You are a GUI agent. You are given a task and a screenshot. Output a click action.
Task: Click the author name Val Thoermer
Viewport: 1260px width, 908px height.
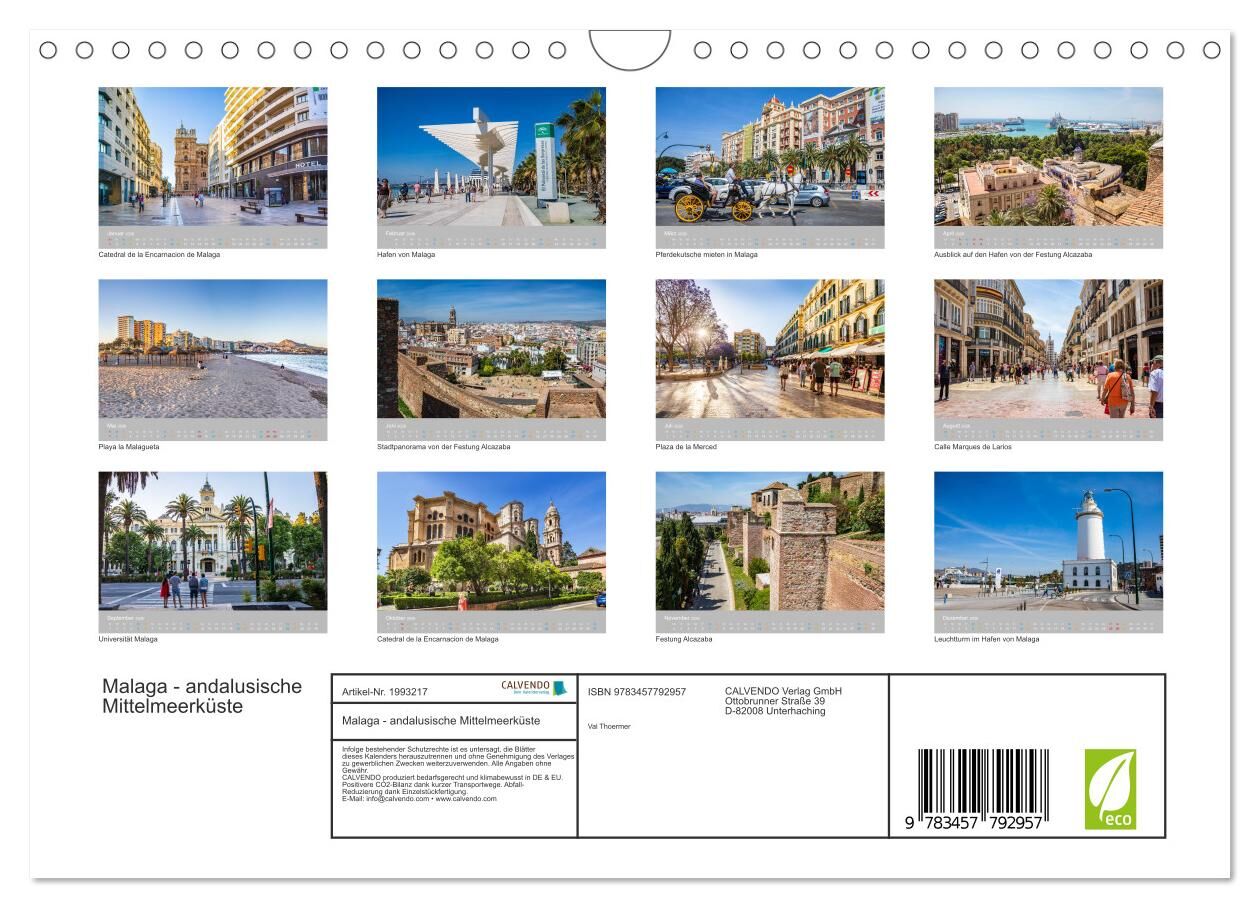coord(609,726)
